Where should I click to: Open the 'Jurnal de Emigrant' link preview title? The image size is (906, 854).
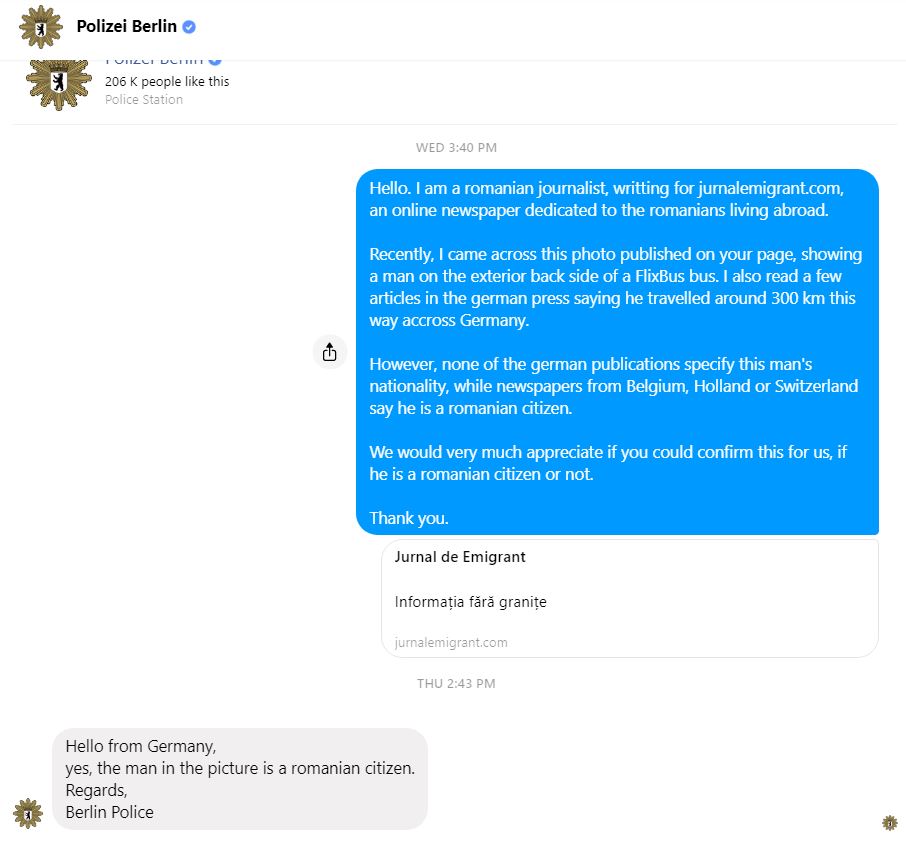460,557
